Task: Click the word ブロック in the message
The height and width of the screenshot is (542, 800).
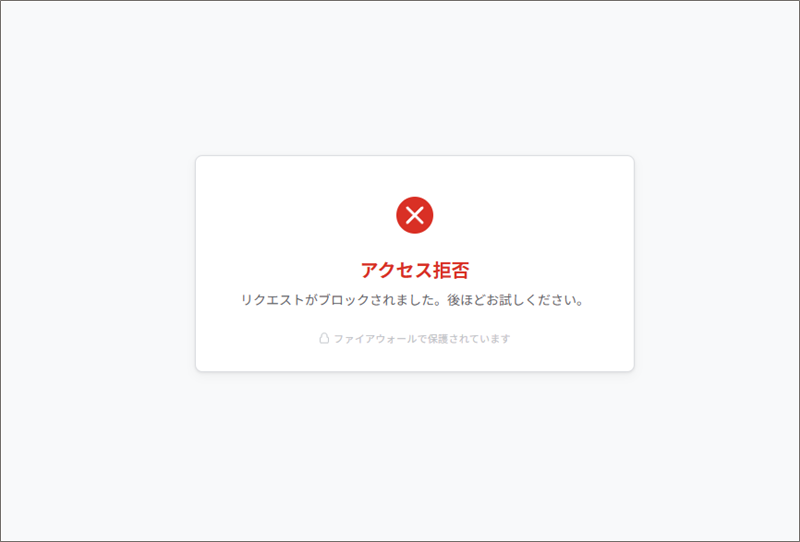Action: pos(344,300)
